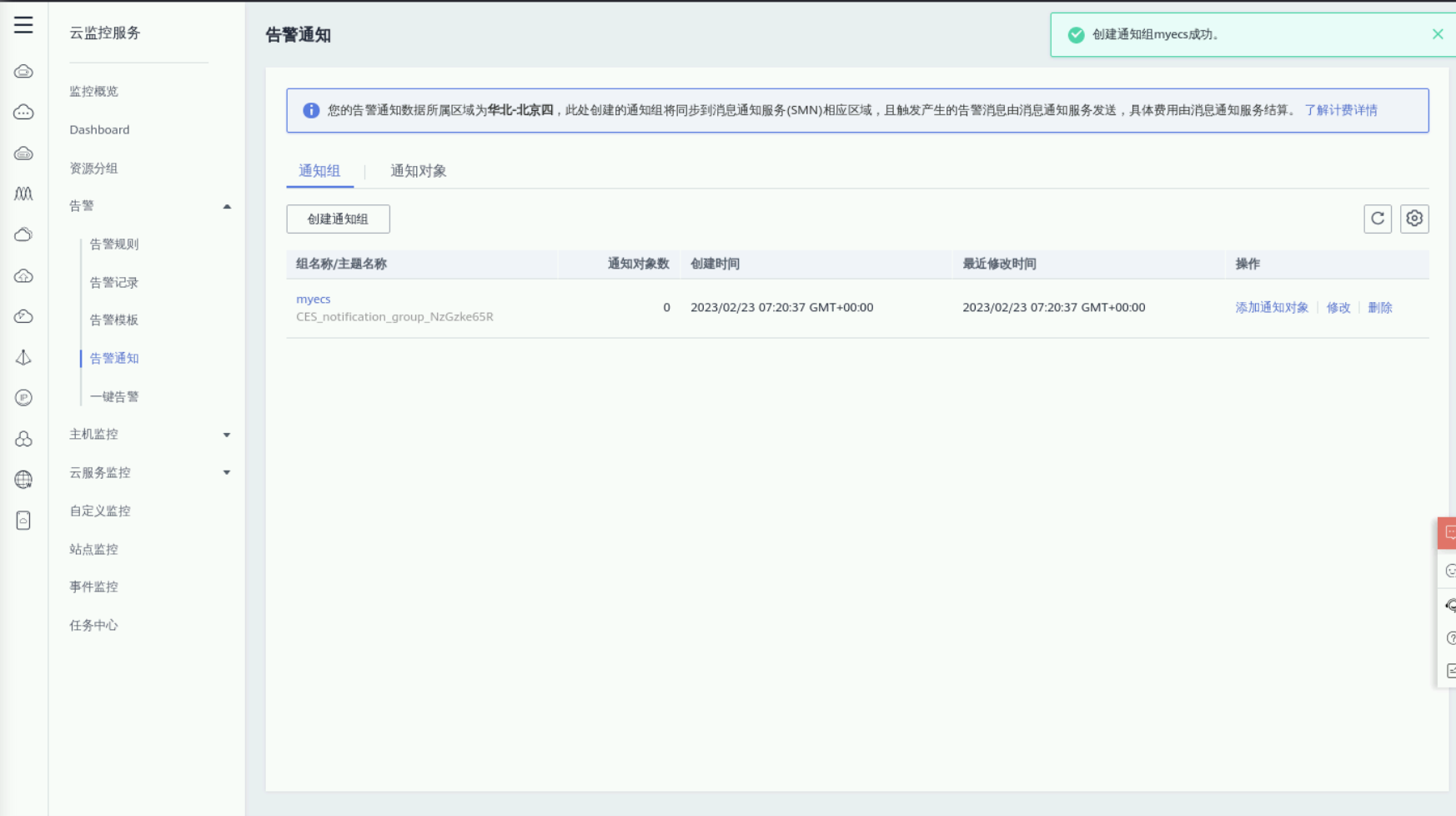Select 告警记录 under 告警
Image resolution: width=1456 pixels, height=816 pixels.
coord(114,283)
